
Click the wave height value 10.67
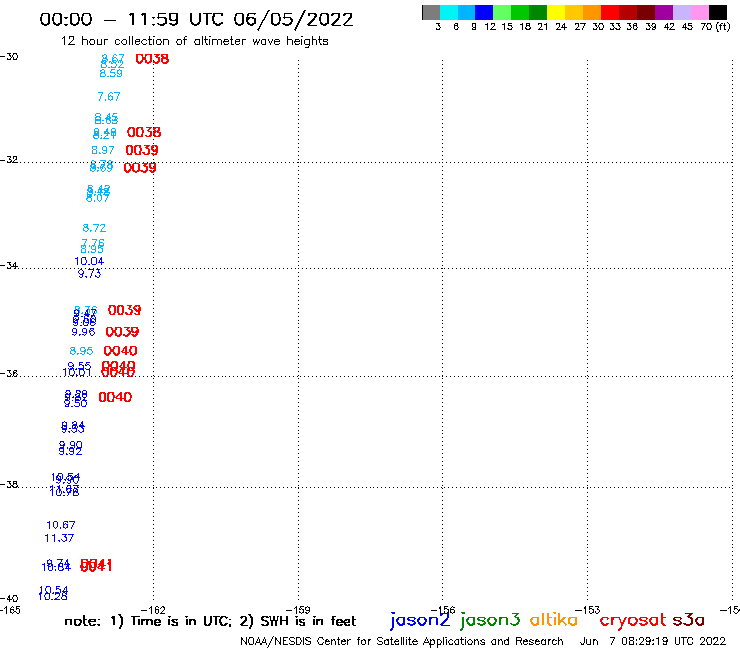pos(61,525)
